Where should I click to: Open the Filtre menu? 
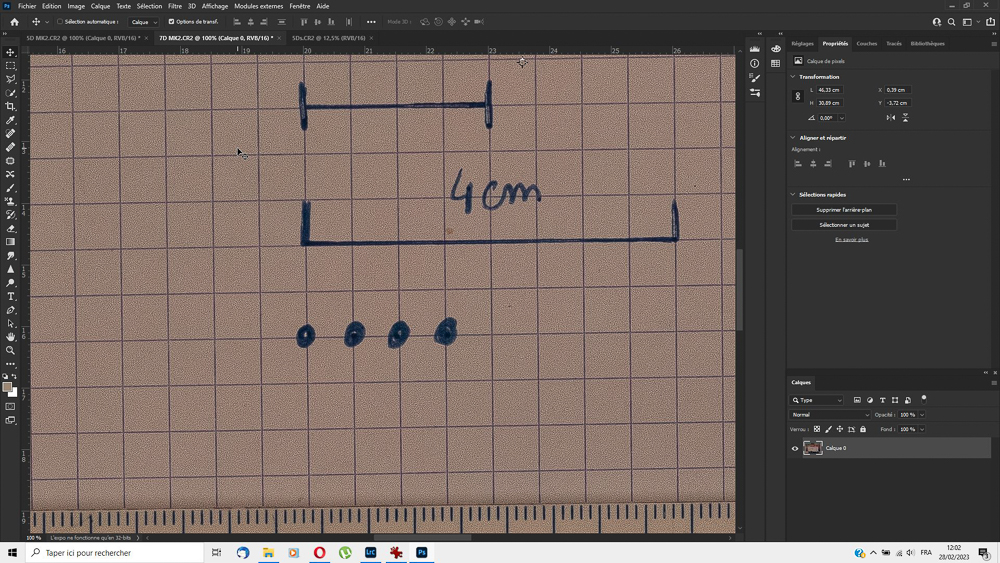coord(175,6)
